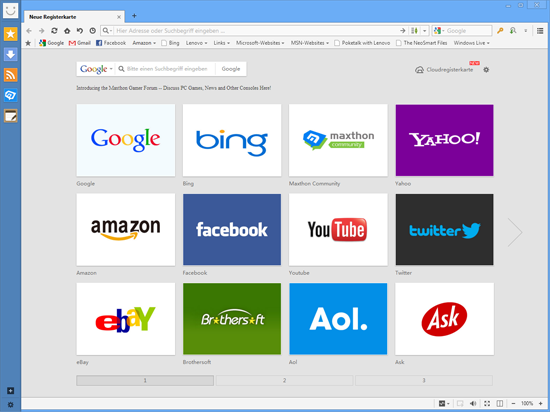550x412 pixels.
Task: Select quick access page 1
Action: [145, 380]
